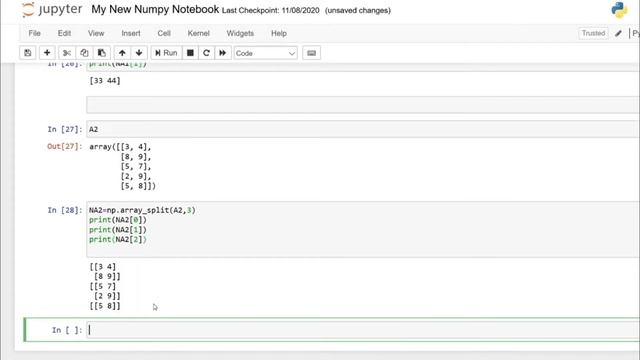640x360 pixels.
Task: Open the View menu
Action: 96,33
